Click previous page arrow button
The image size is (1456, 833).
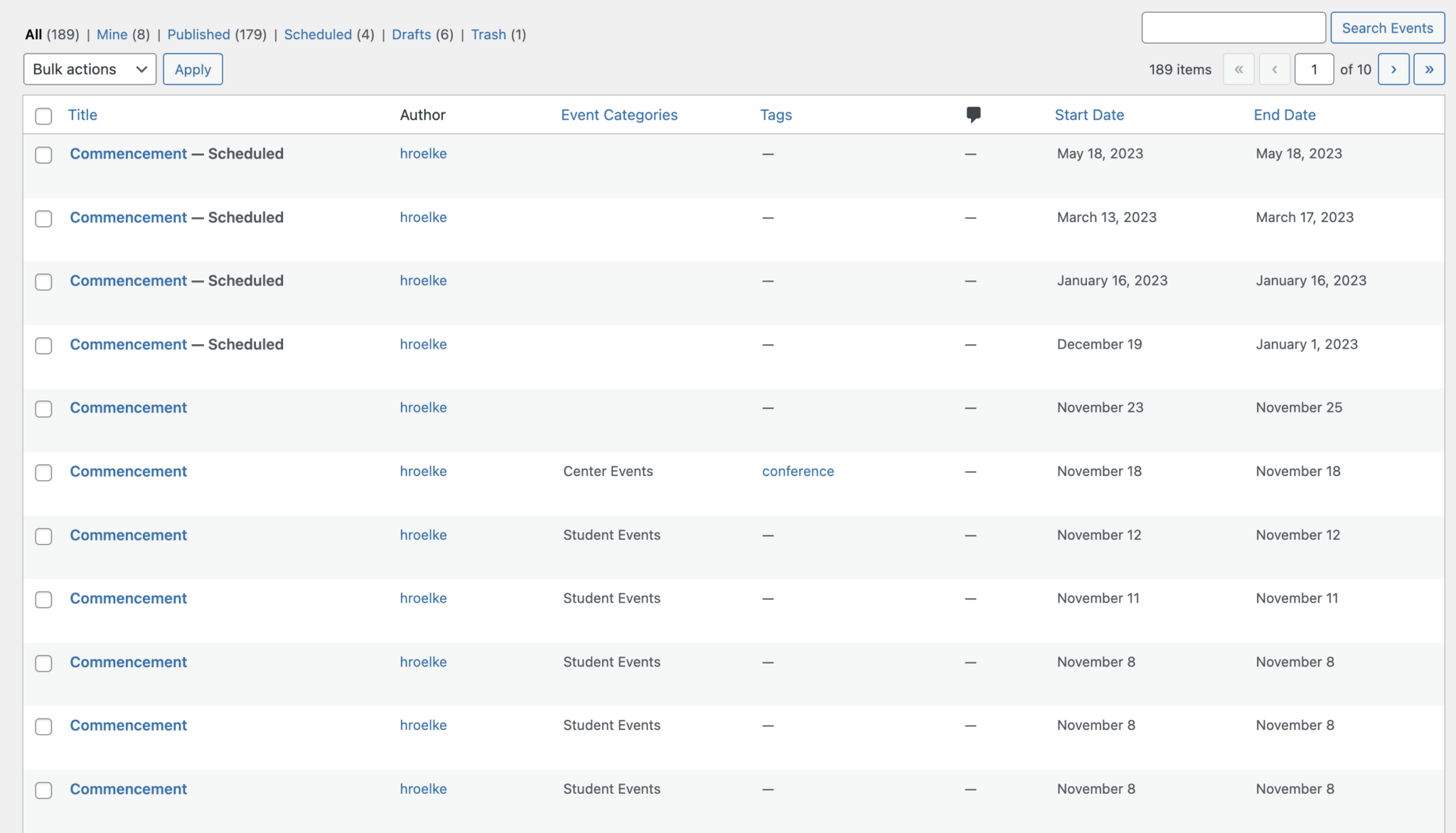pos(1274,70)
